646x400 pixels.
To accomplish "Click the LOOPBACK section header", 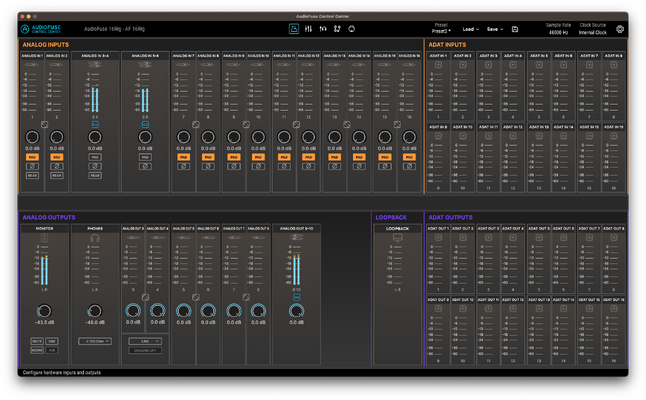I will pyautogui.click(x=391, y=217).
